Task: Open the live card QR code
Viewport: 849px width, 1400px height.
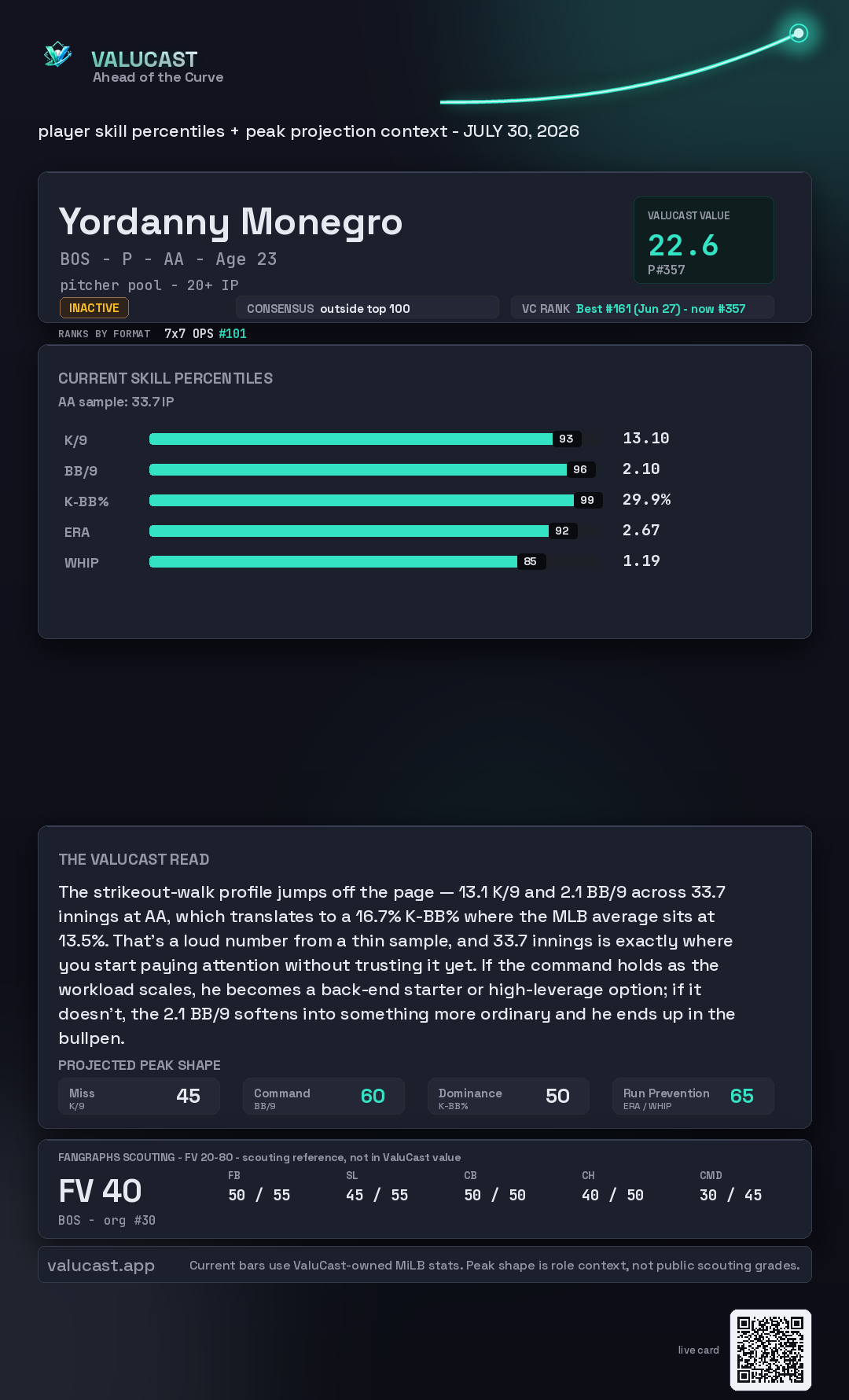Action: tap(770, 1350)
